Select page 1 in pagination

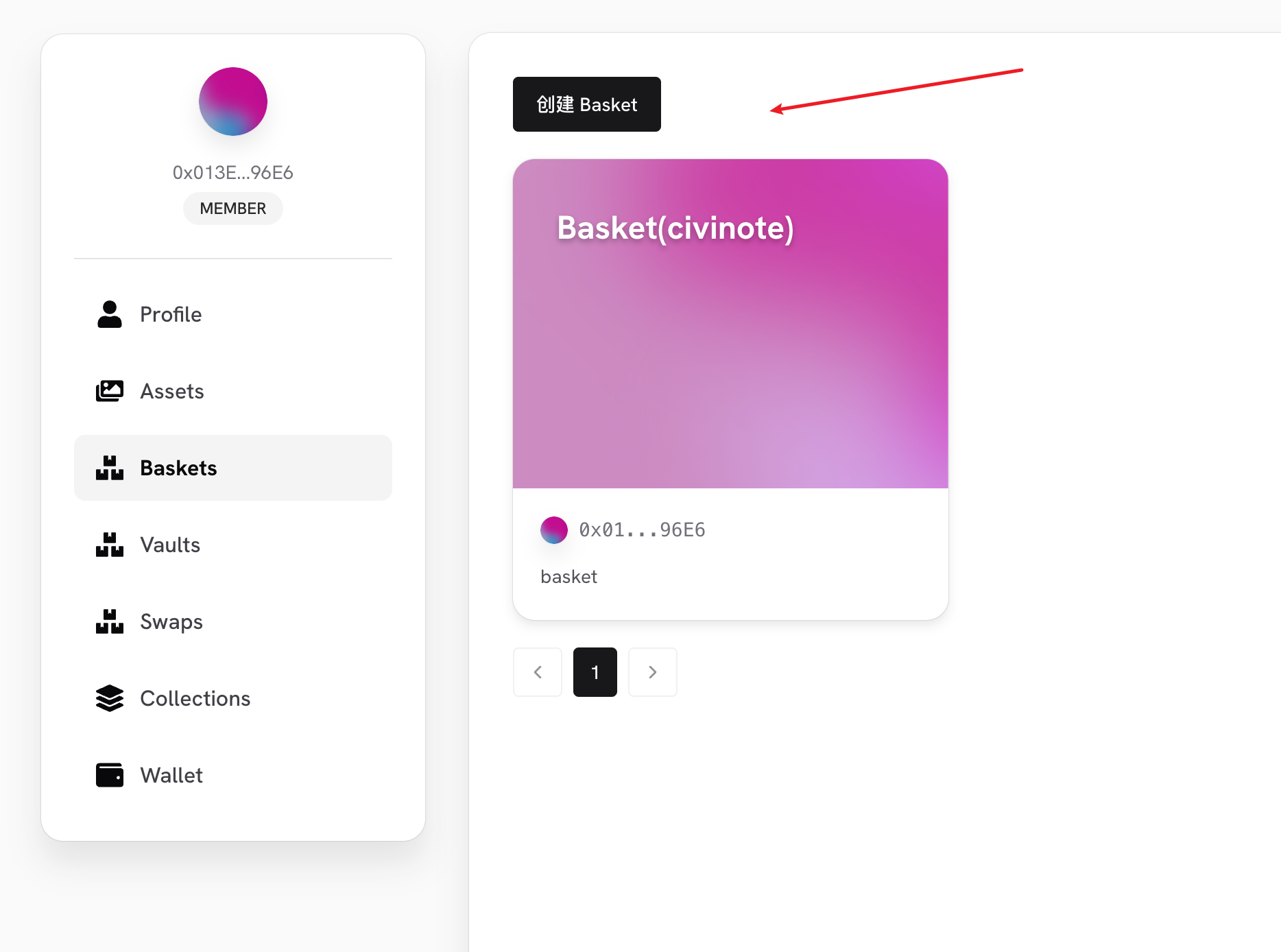(595, 672)
